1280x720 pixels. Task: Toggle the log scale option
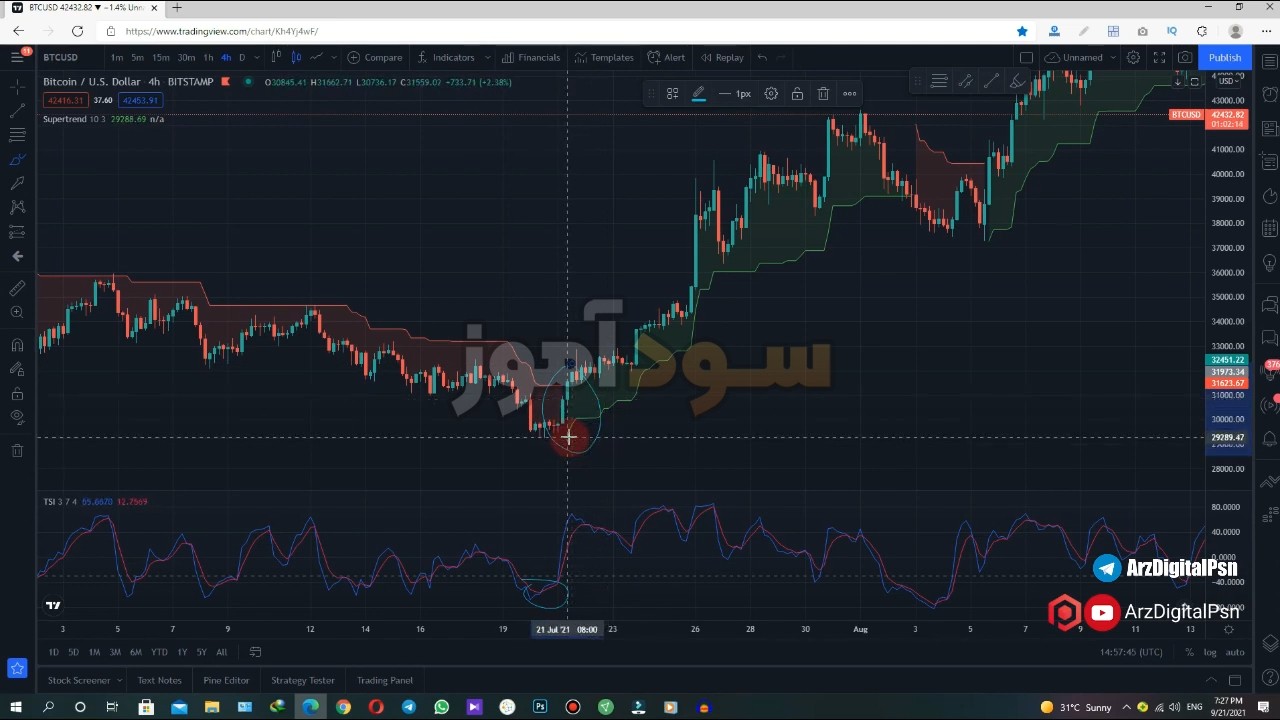(x=1210, y=652)
